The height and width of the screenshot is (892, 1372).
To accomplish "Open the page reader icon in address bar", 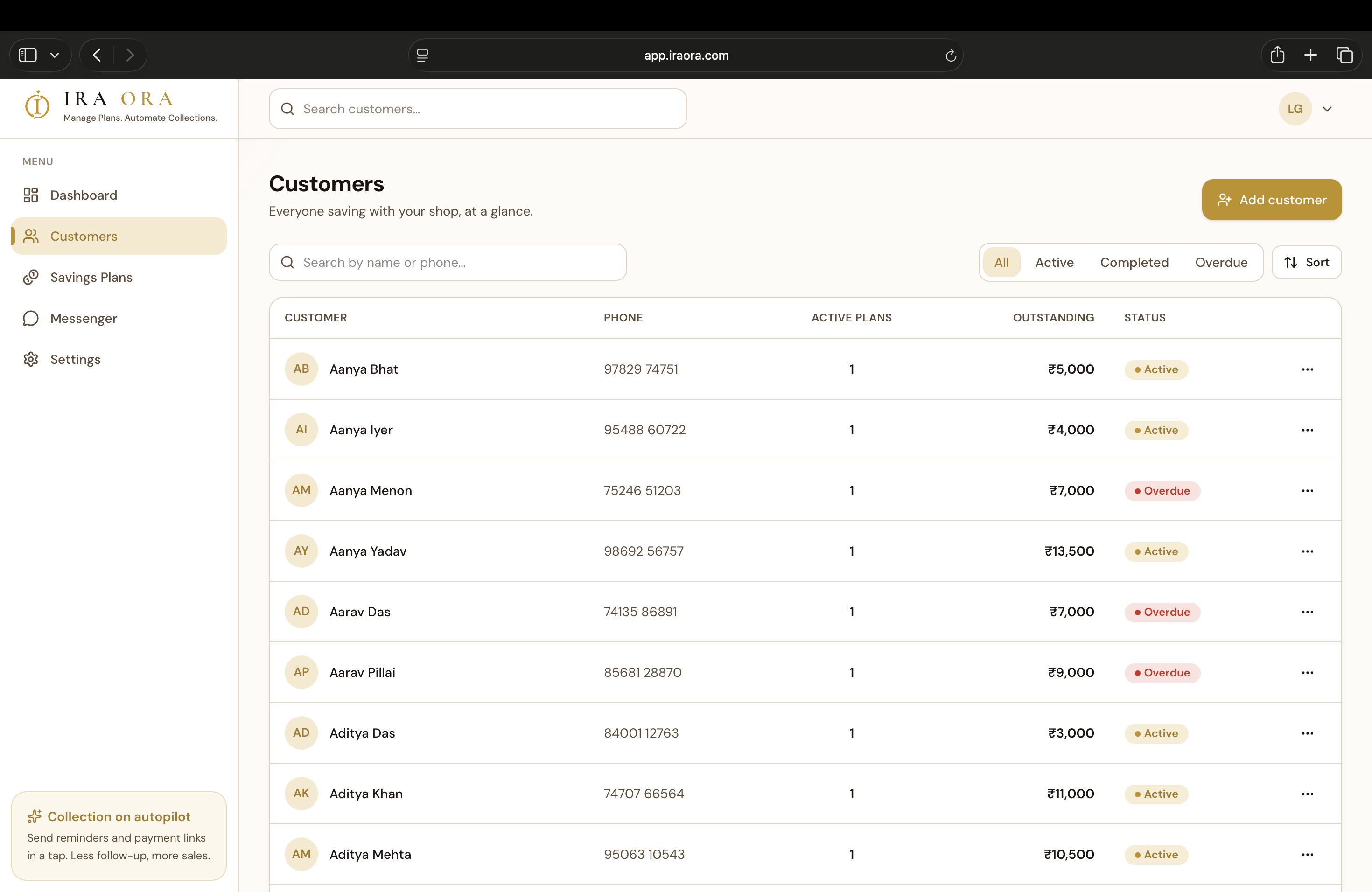I will pyautogui.click(x=422, y=56).
